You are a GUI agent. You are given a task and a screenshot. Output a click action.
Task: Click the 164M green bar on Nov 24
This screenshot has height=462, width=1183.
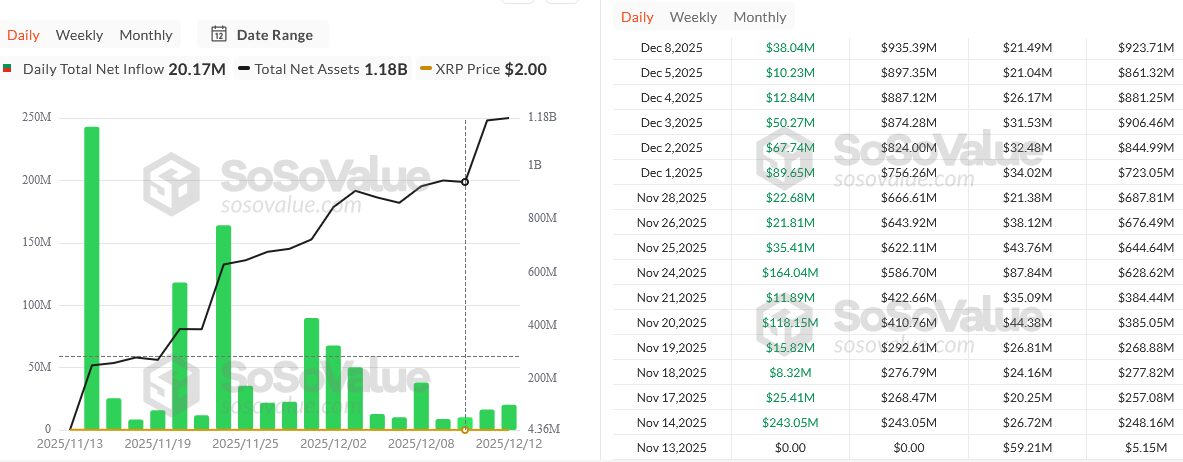[x=223, y=327]
